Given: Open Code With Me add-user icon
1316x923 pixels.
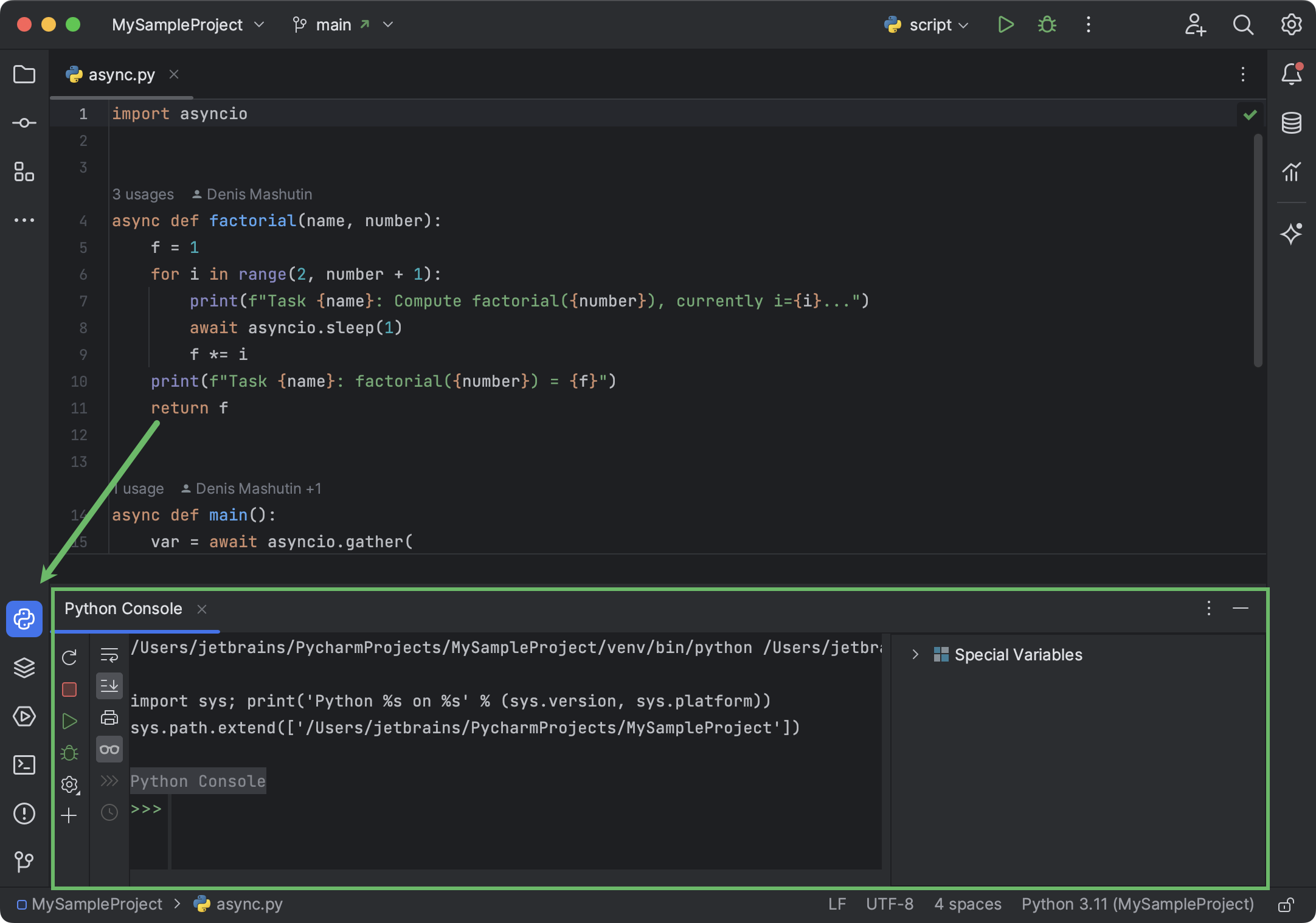Looking at the screenshot, I should [x=1196, y=25].
